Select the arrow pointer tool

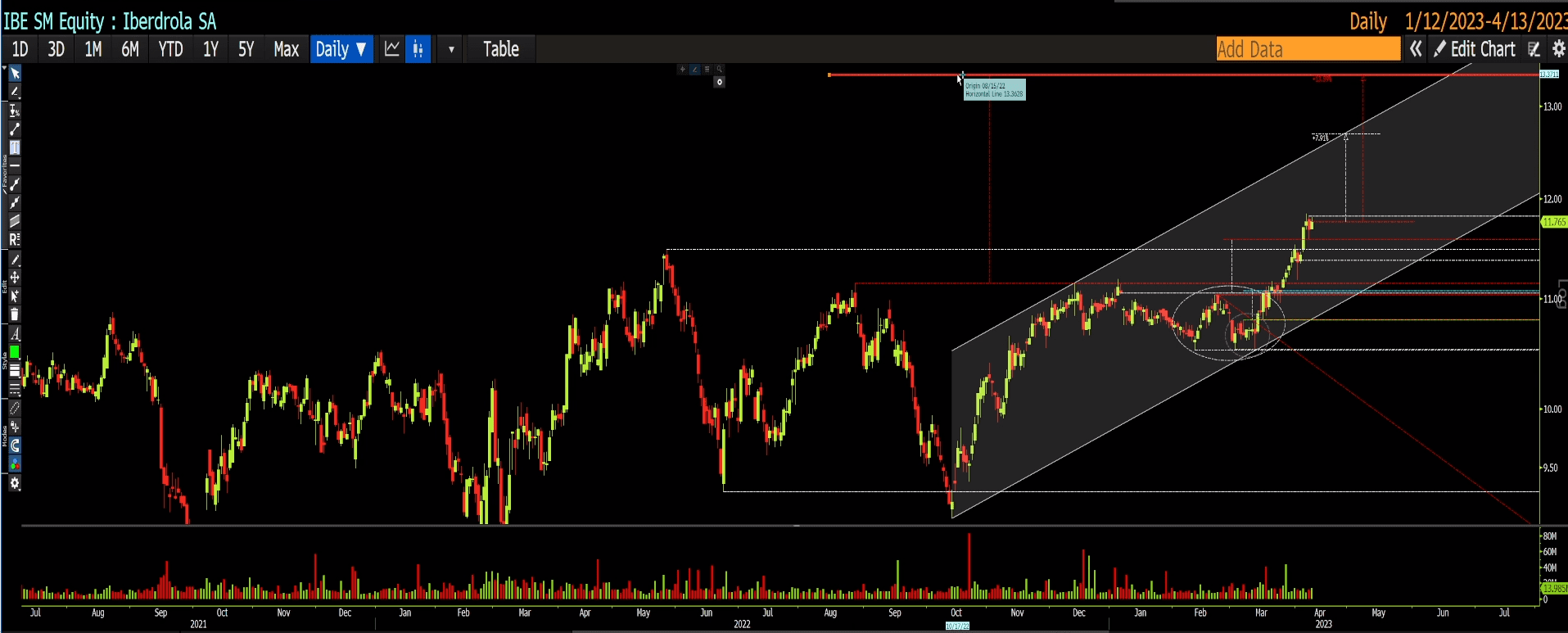pos(15,75)
